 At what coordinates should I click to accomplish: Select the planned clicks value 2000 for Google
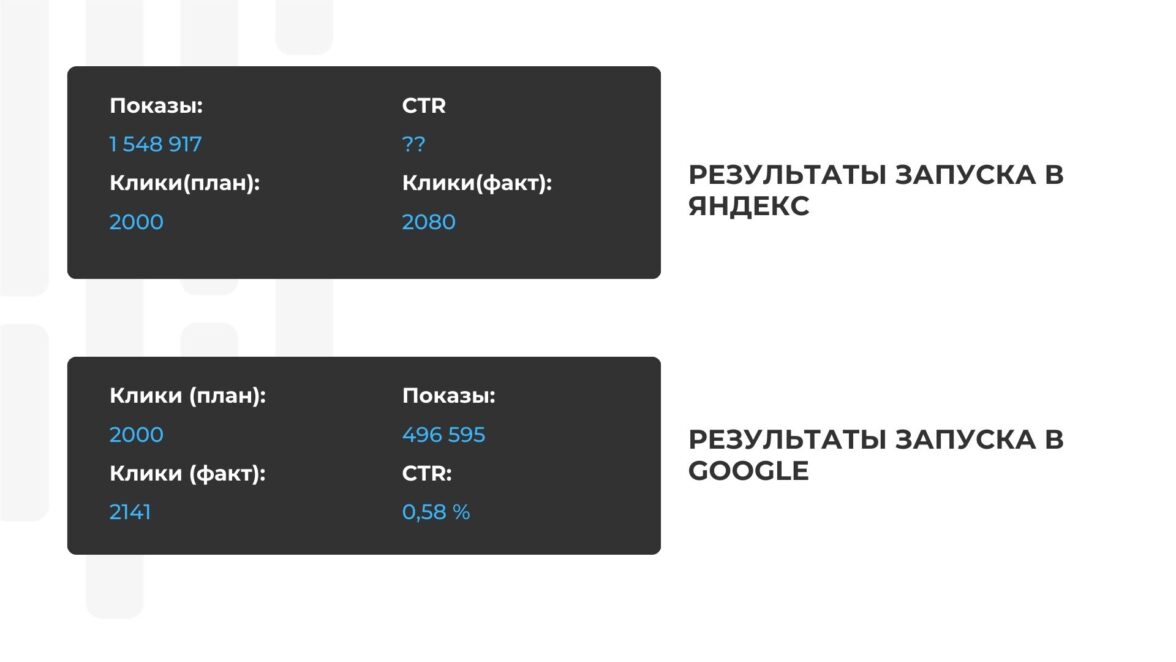click(x=136, y=435)
